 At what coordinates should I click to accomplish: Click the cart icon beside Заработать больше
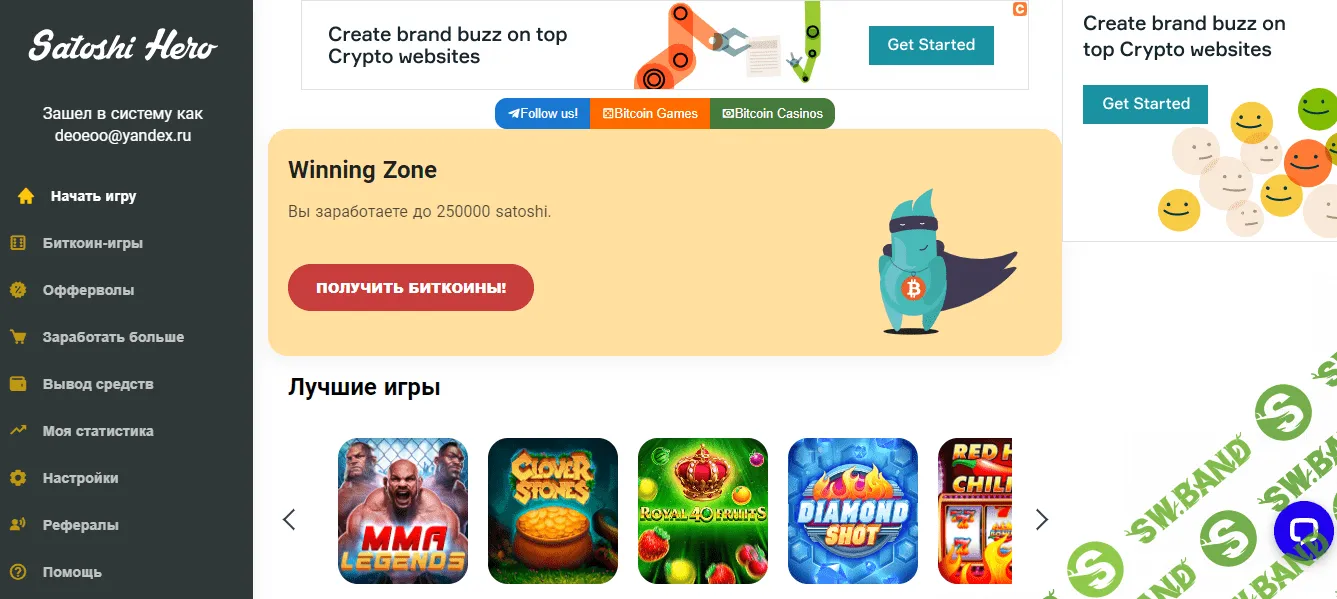[x=18, y=337]
